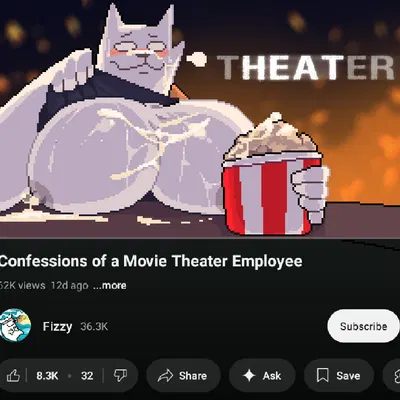The height and width of the screenshot is (400, 400).
Task: Click the Save button label
Action: (348, 376)
